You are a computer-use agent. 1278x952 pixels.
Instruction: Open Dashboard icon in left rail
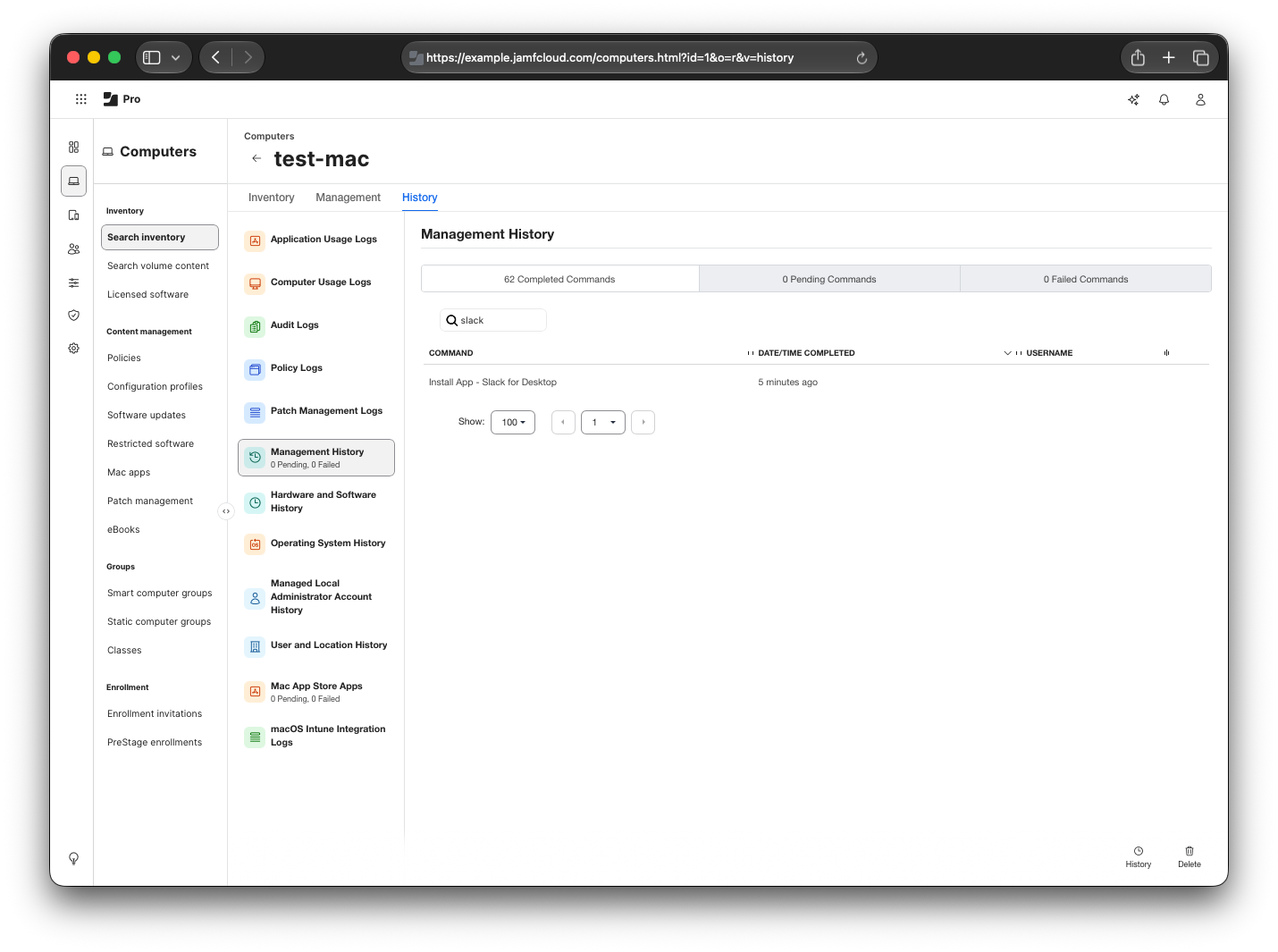coord(73,147)
